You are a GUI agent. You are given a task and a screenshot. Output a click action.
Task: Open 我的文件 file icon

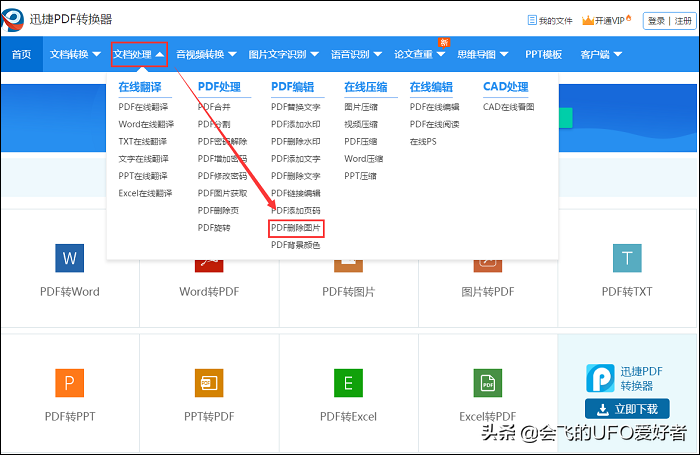pos(532,20)
